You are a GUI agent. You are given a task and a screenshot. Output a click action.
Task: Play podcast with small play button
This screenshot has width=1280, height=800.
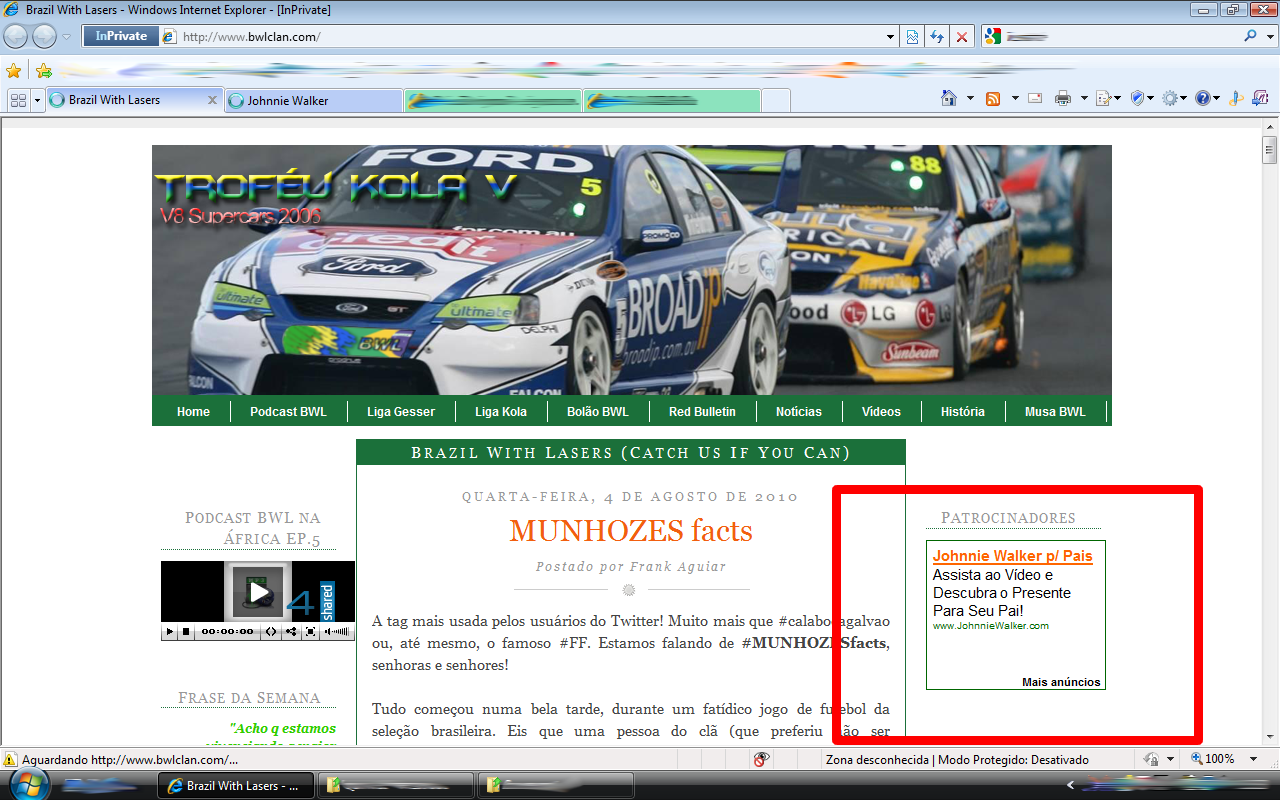169,632
